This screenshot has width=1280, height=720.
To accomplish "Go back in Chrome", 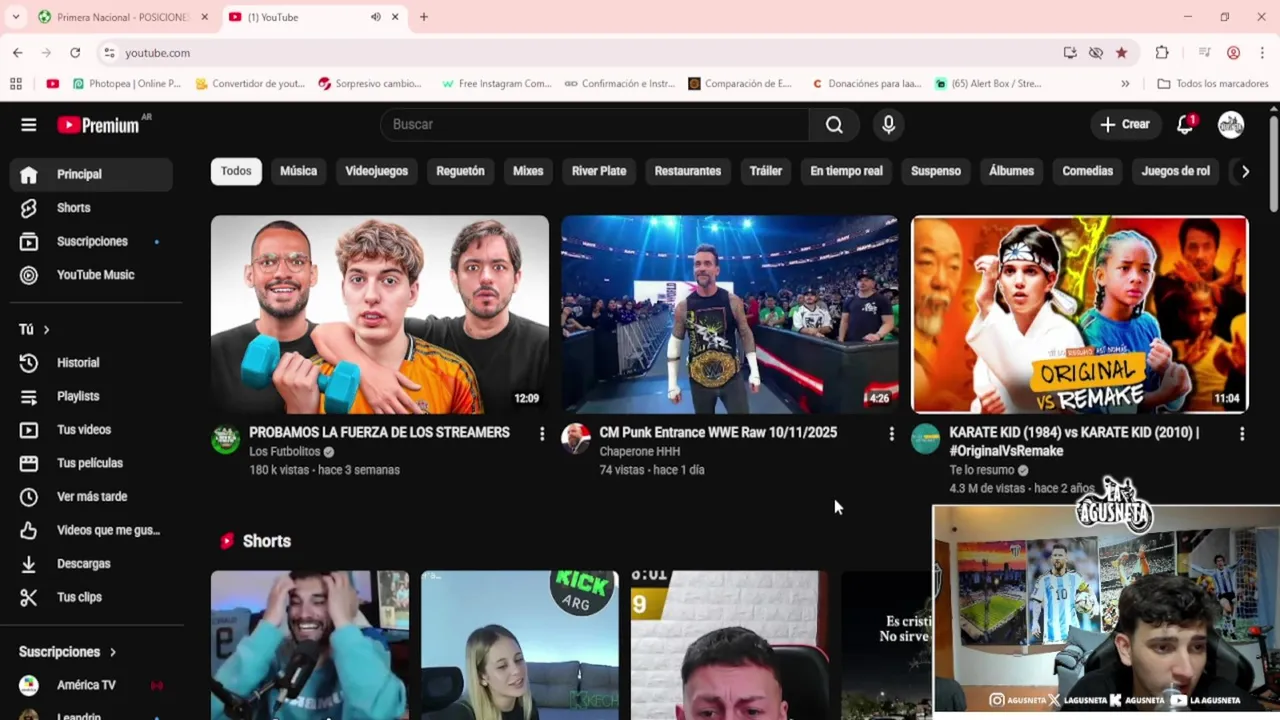I will pyautogui.click(x=18, y=53).
